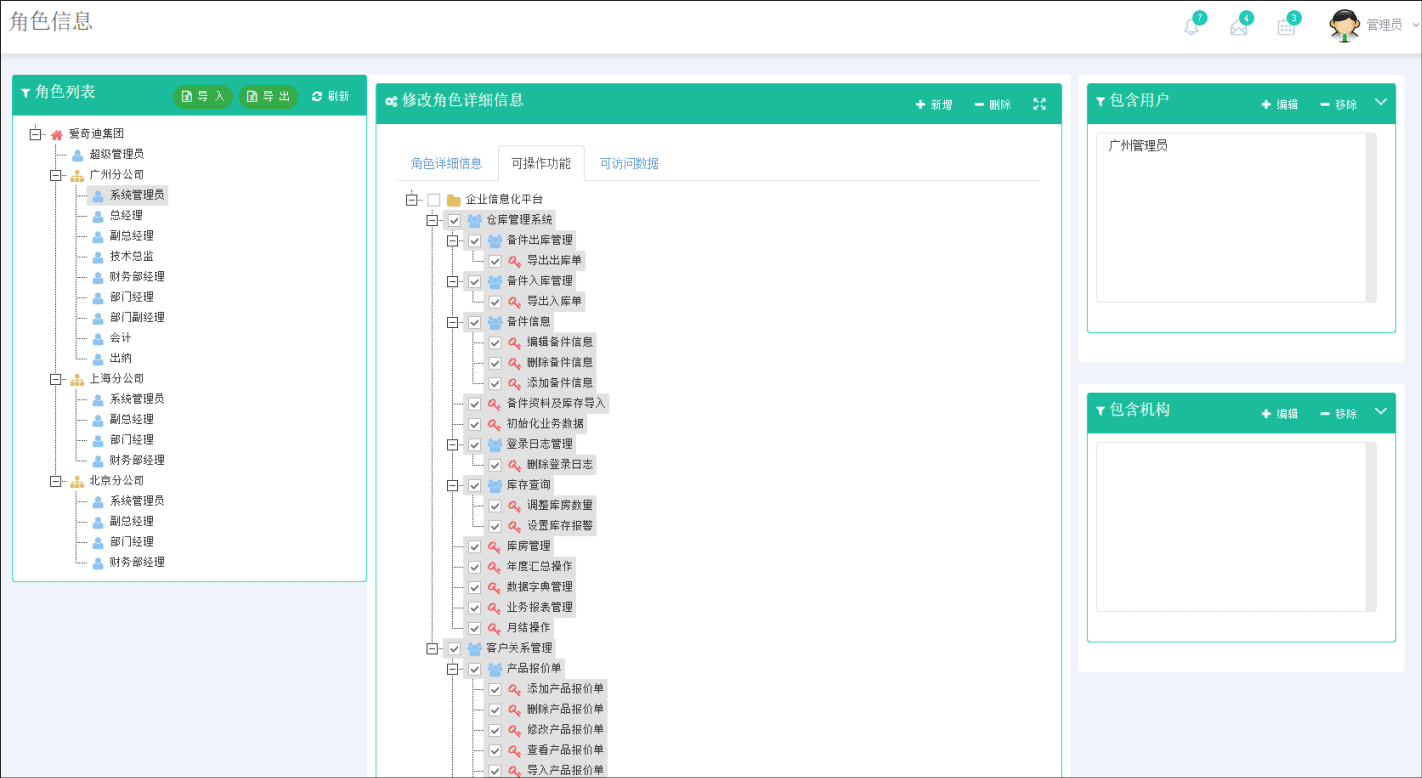
Task: Click the filter icon in 角色列表 header
Action: 26,93
